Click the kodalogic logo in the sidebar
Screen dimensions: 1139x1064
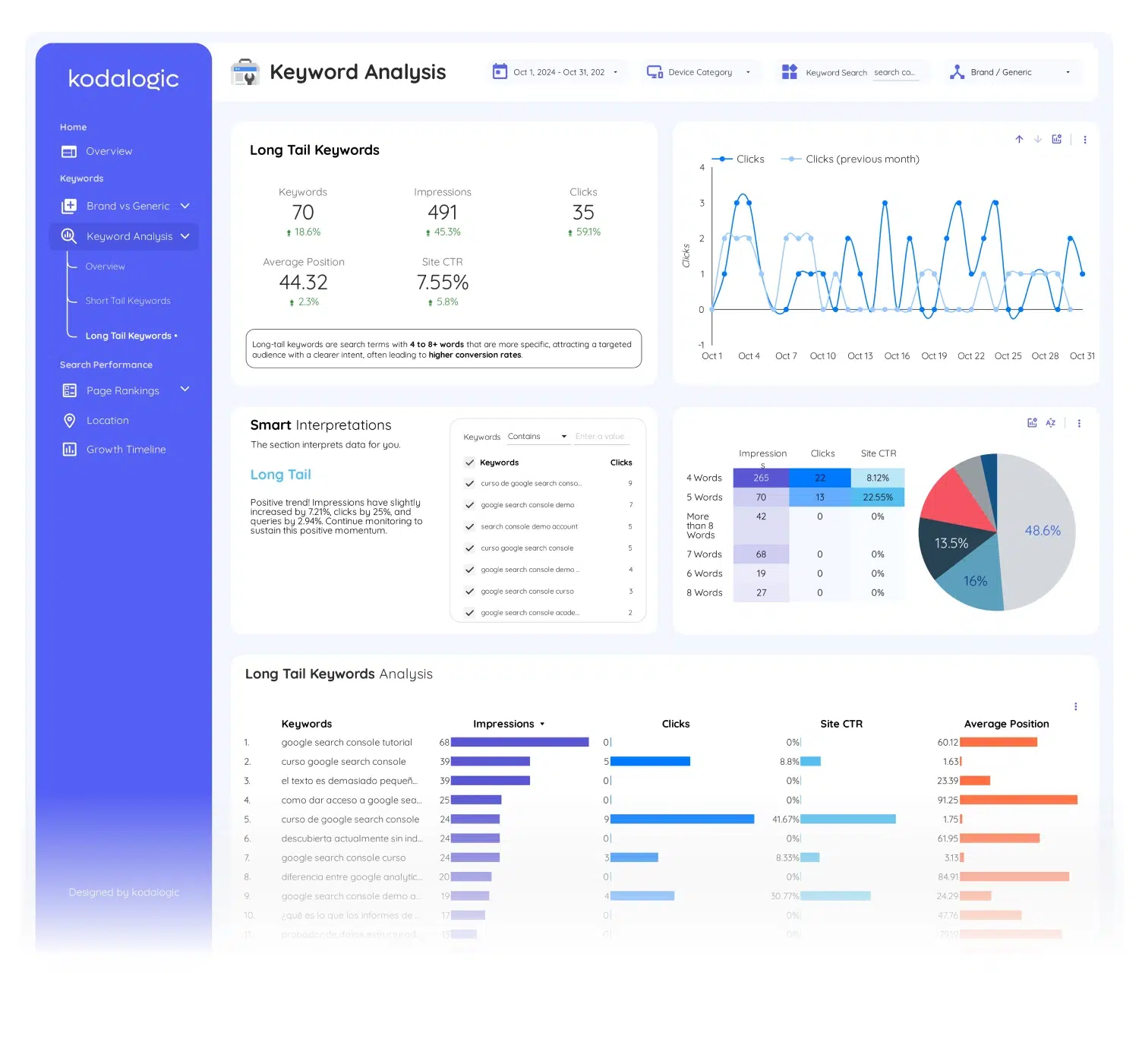[x=124, y=79]
